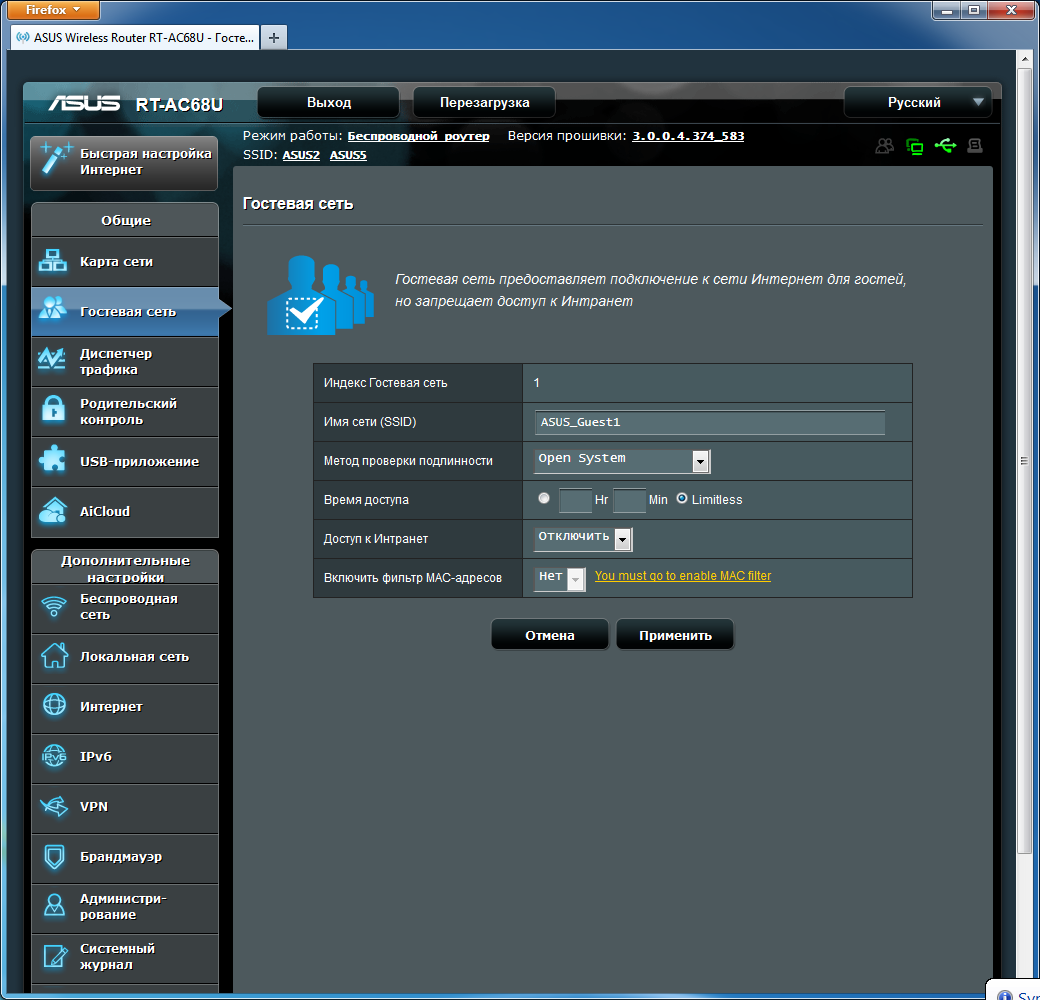Open the firmware version 3.0.0.4.374_583 link
1040x1000 pixels.
click(x=688, y=136)
